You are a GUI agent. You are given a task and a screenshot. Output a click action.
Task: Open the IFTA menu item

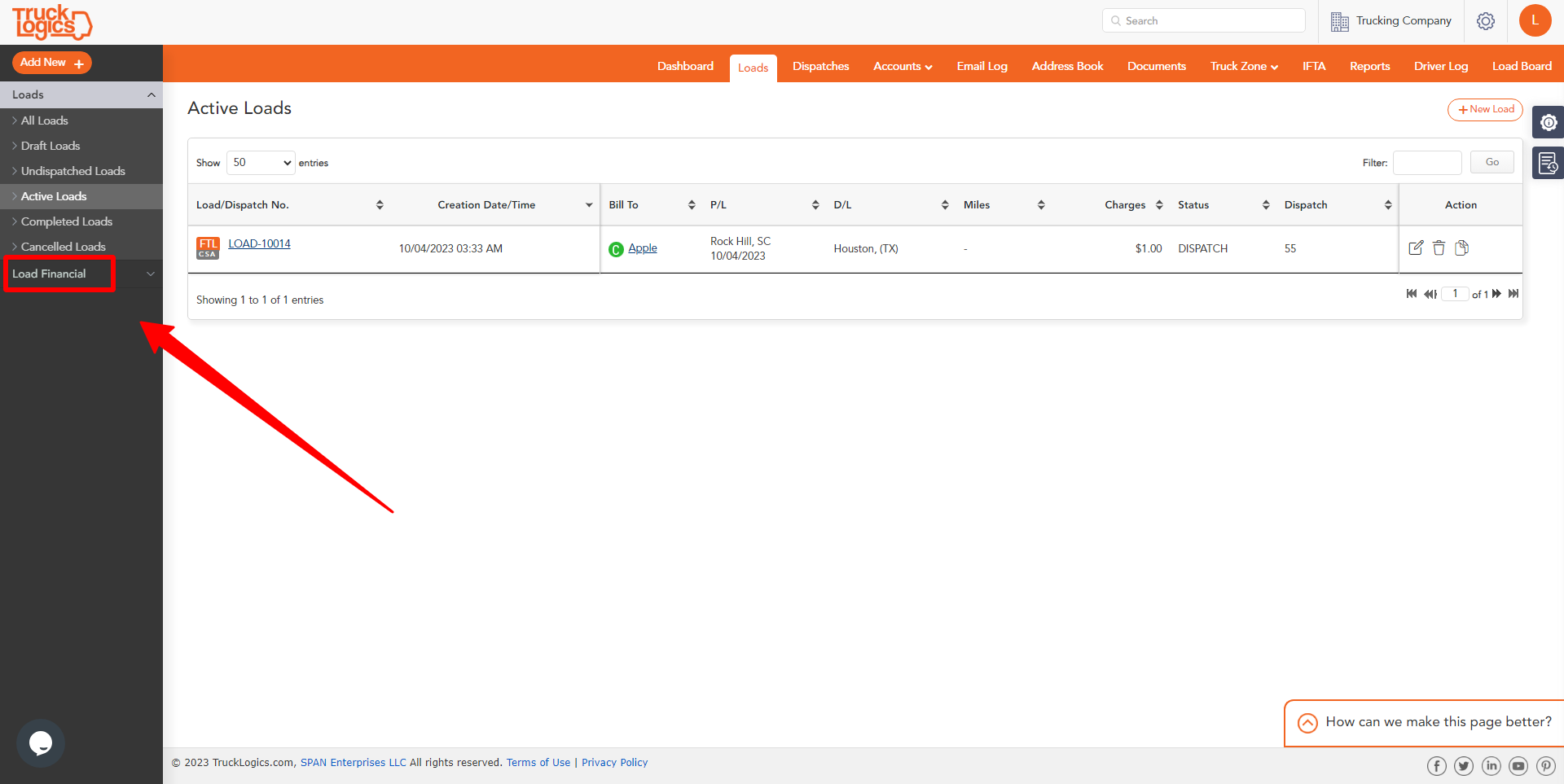(1314, 66)
